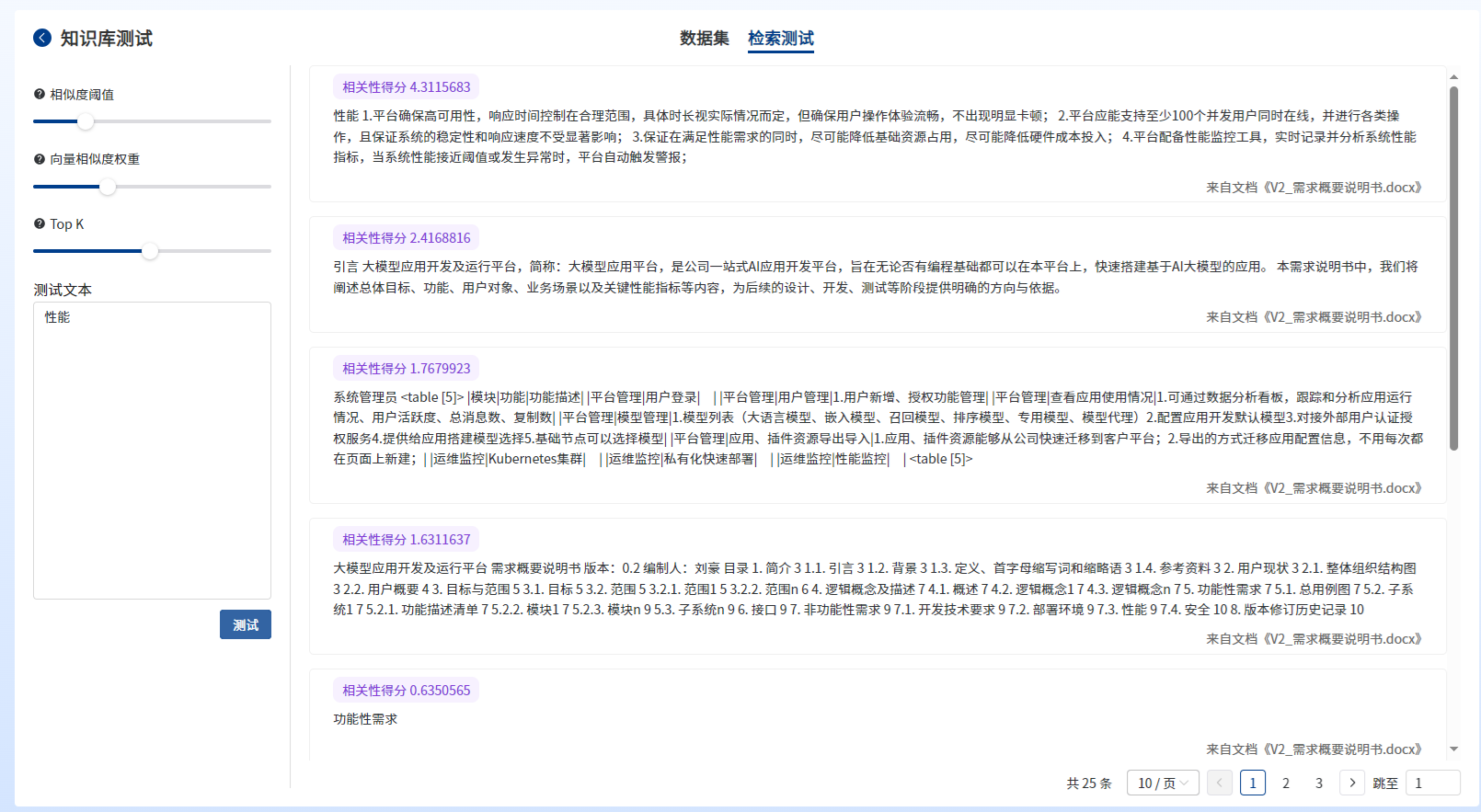Image resolution: width=1481 pixels, height=812 pixels.
Task: Click the 向量相似度权重 slider handle
Action: (108, 187)
